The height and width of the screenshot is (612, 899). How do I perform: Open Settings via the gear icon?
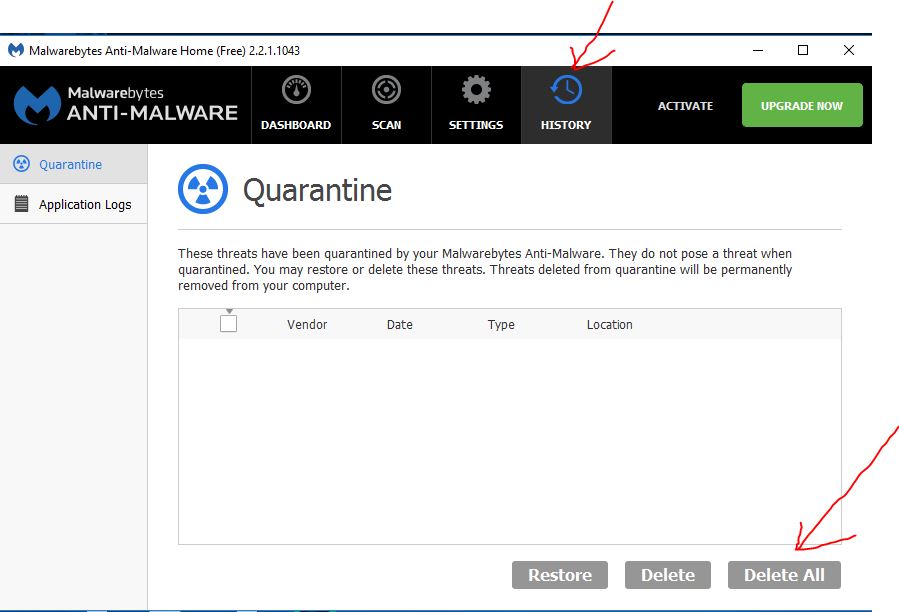point(475,91)
